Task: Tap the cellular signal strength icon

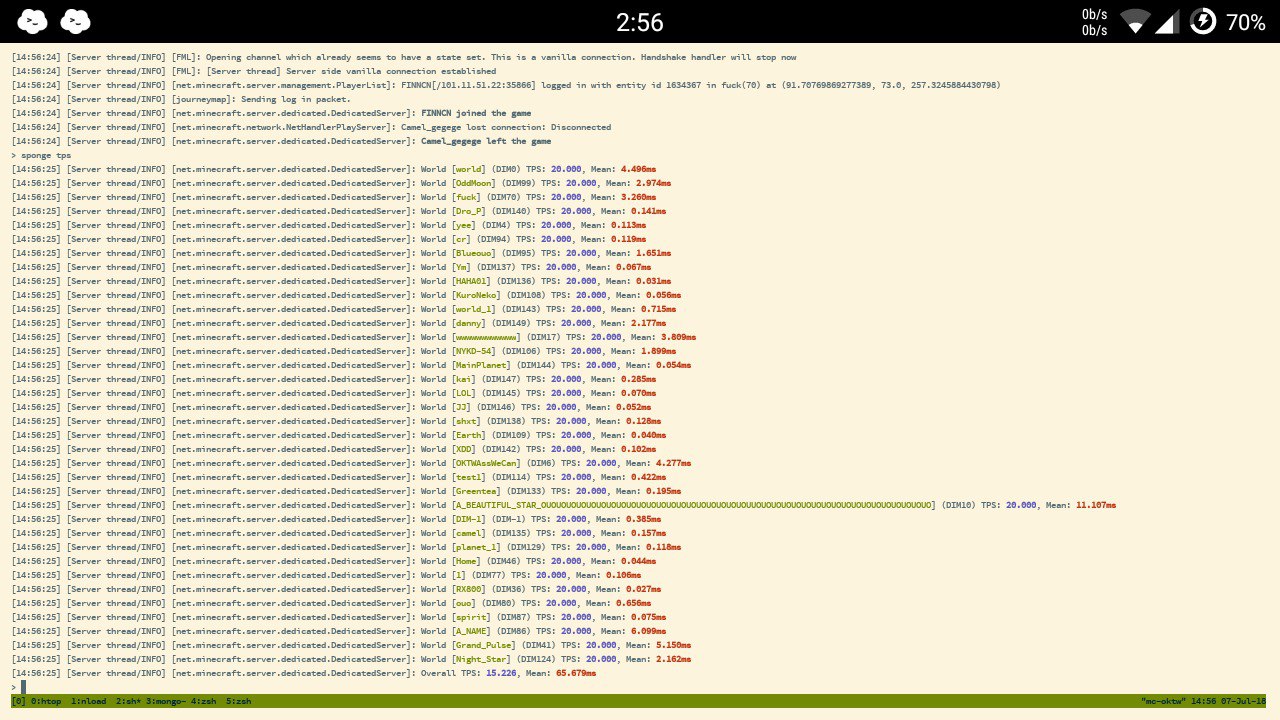Action: (x=1167, y=21)
